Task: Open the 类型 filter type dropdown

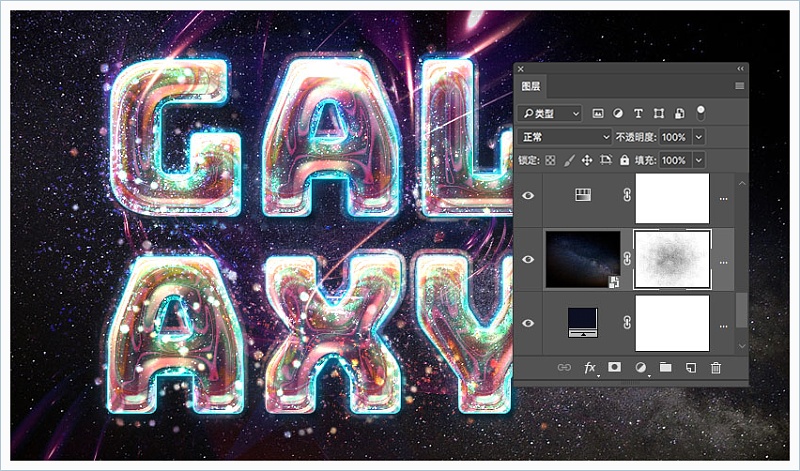Action: (551, 114)
